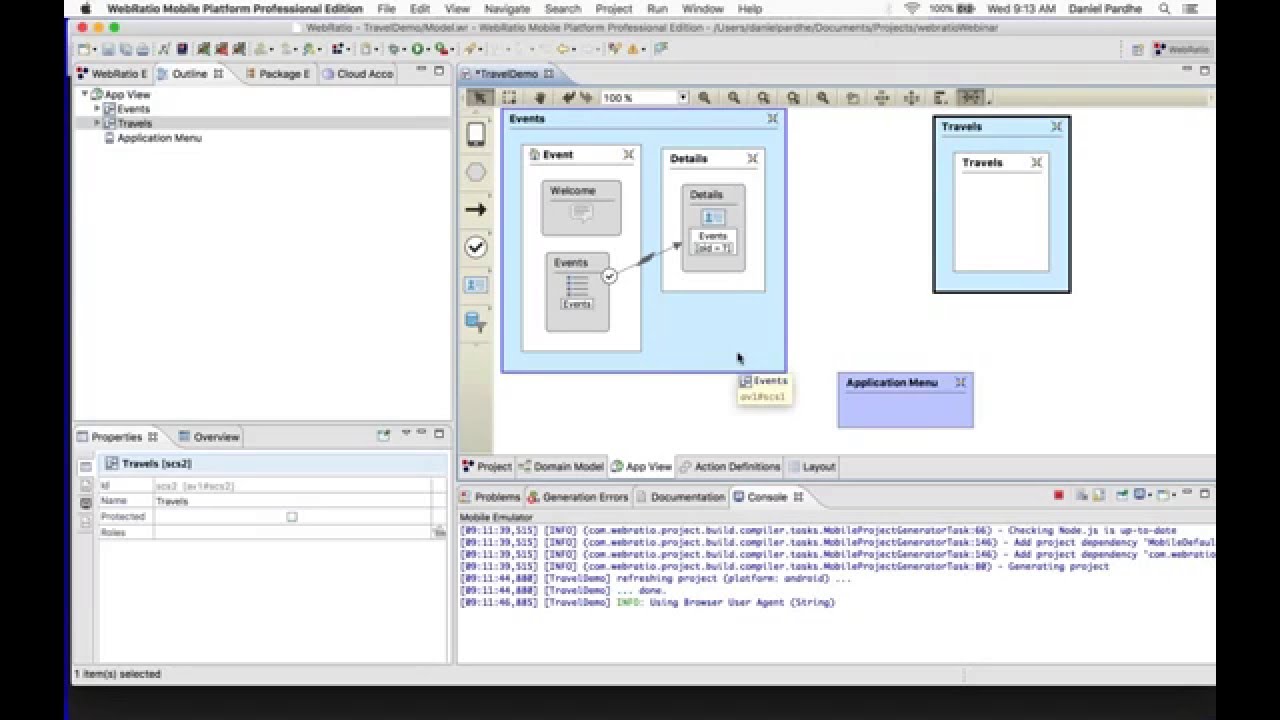This screenshot has width=1280, height=720.
Task: Activate the marquee selection tool
Action: [509, 98]
